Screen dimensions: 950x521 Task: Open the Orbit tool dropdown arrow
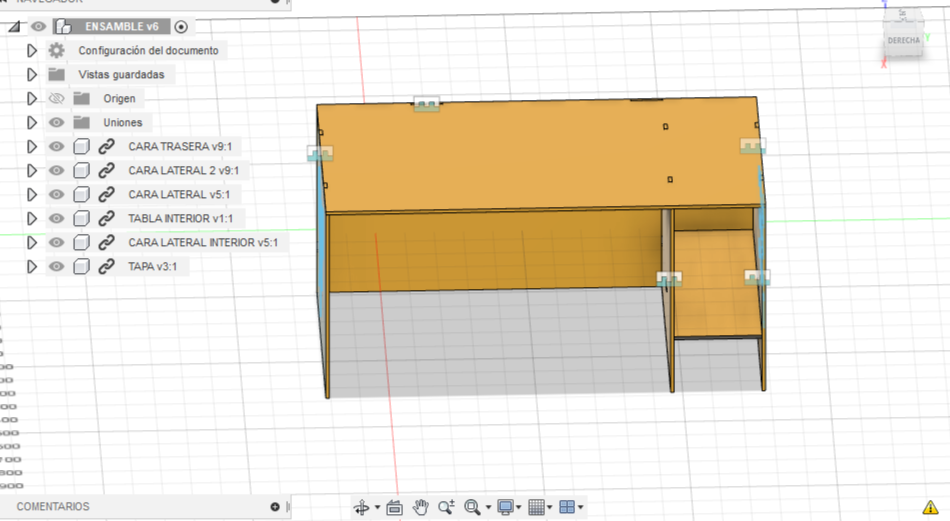click(377, 508)
